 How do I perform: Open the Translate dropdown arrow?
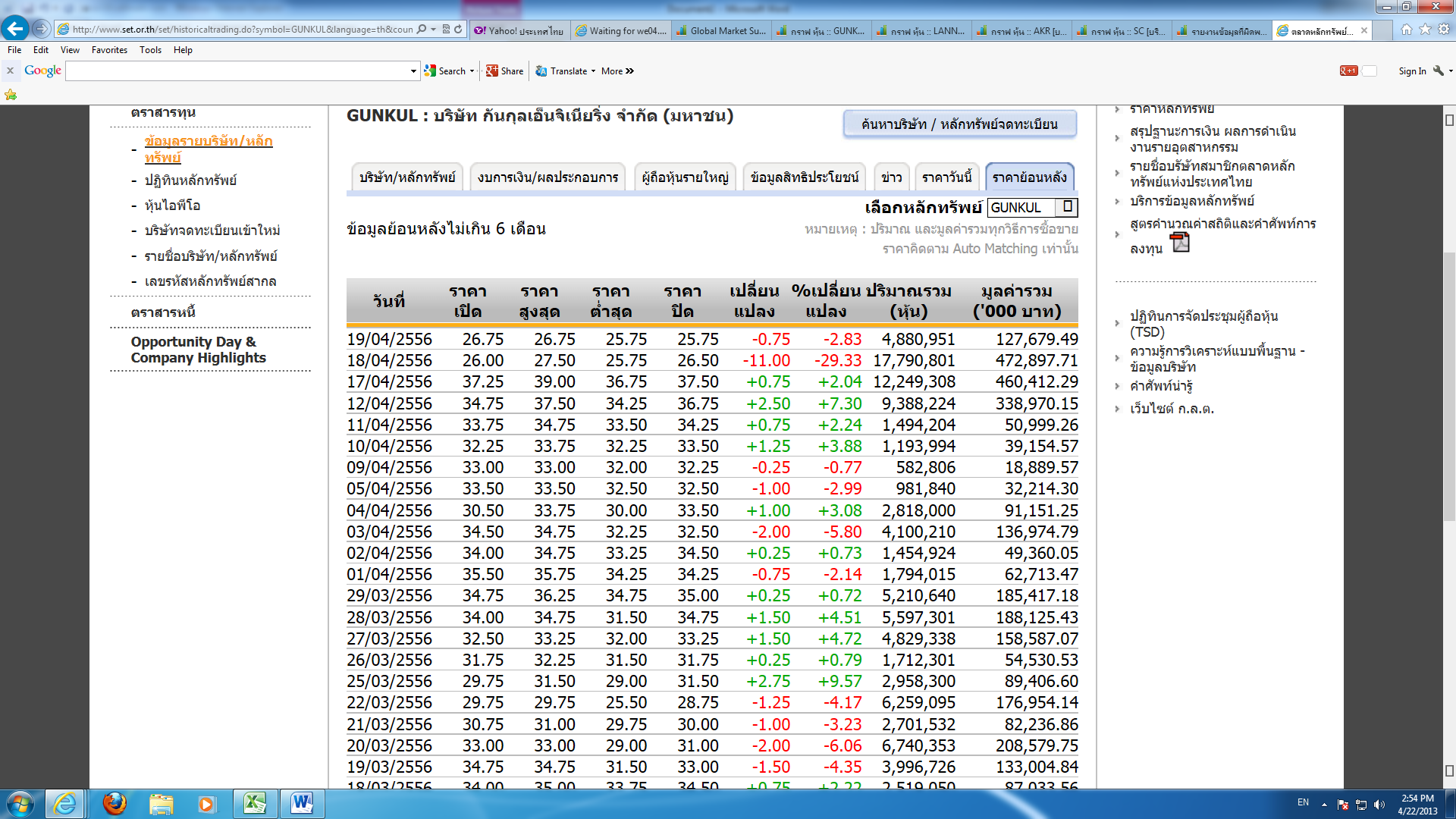click(x=593, y=71)
